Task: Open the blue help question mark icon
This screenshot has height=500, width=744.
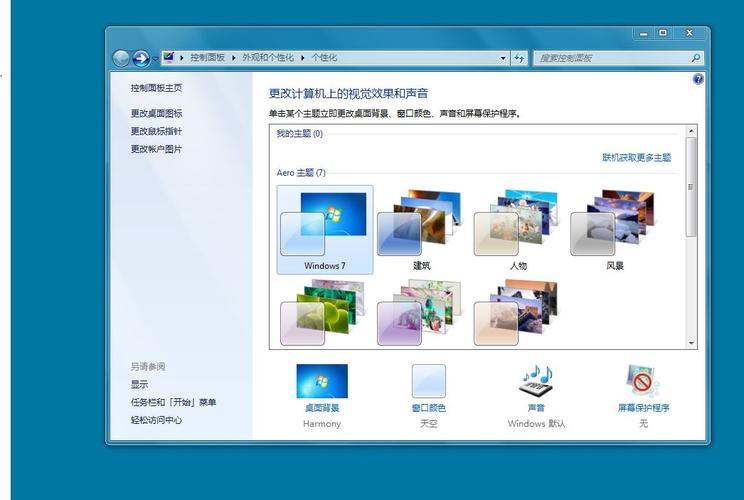Action: (x=698, y=79)
